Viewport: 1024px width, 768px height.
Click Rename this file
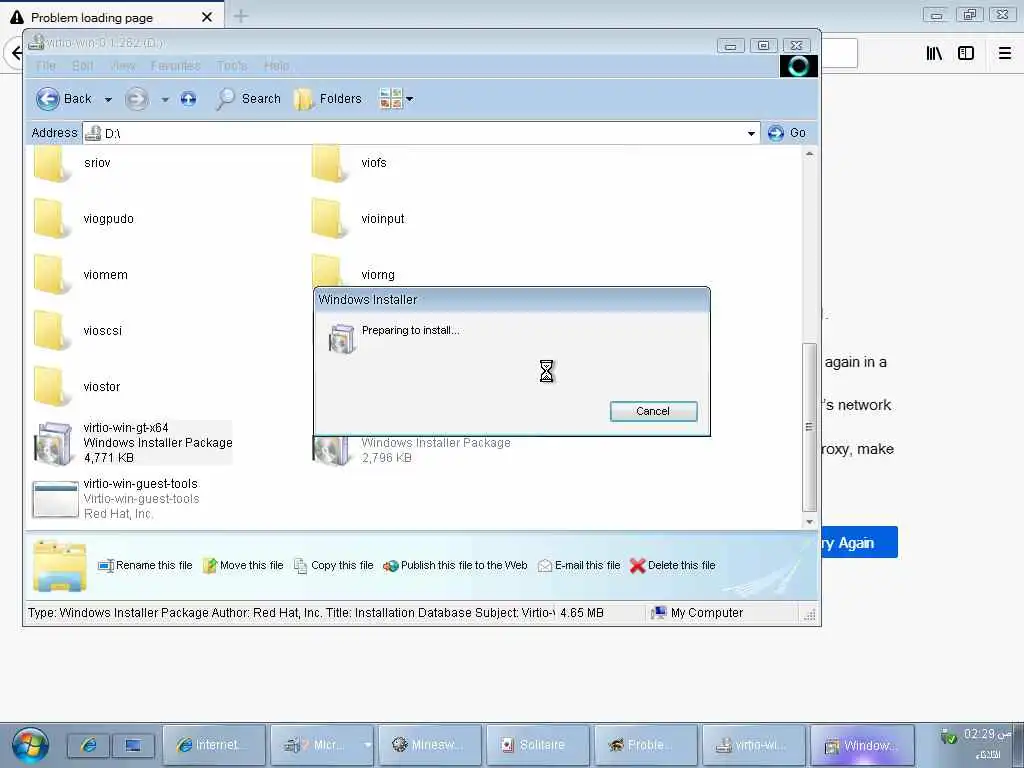pyautogui.click(x=145, y=566)
